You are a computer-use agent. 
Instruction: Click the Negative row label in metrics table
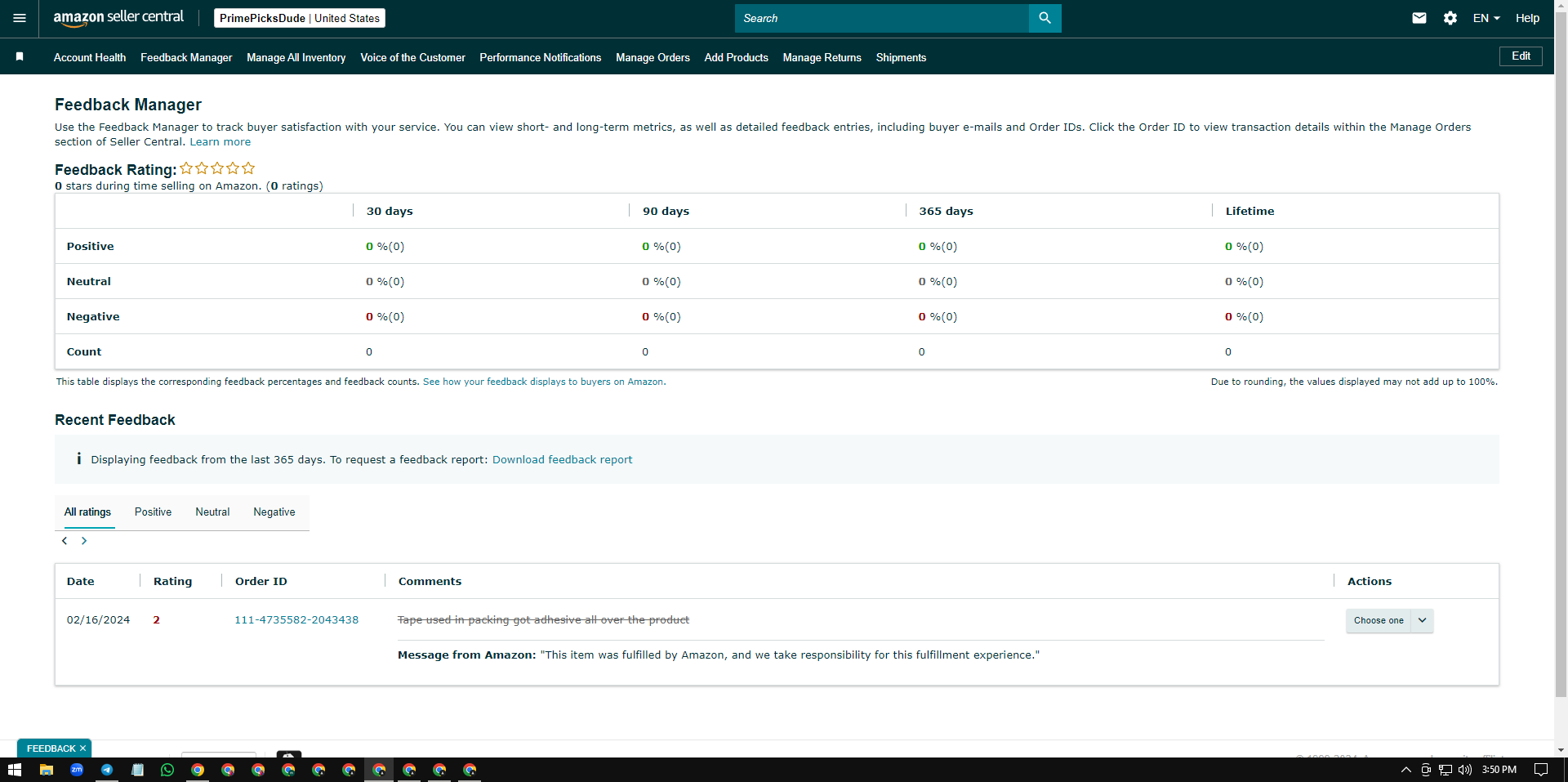pyautogui.click(x=93, y=316)
